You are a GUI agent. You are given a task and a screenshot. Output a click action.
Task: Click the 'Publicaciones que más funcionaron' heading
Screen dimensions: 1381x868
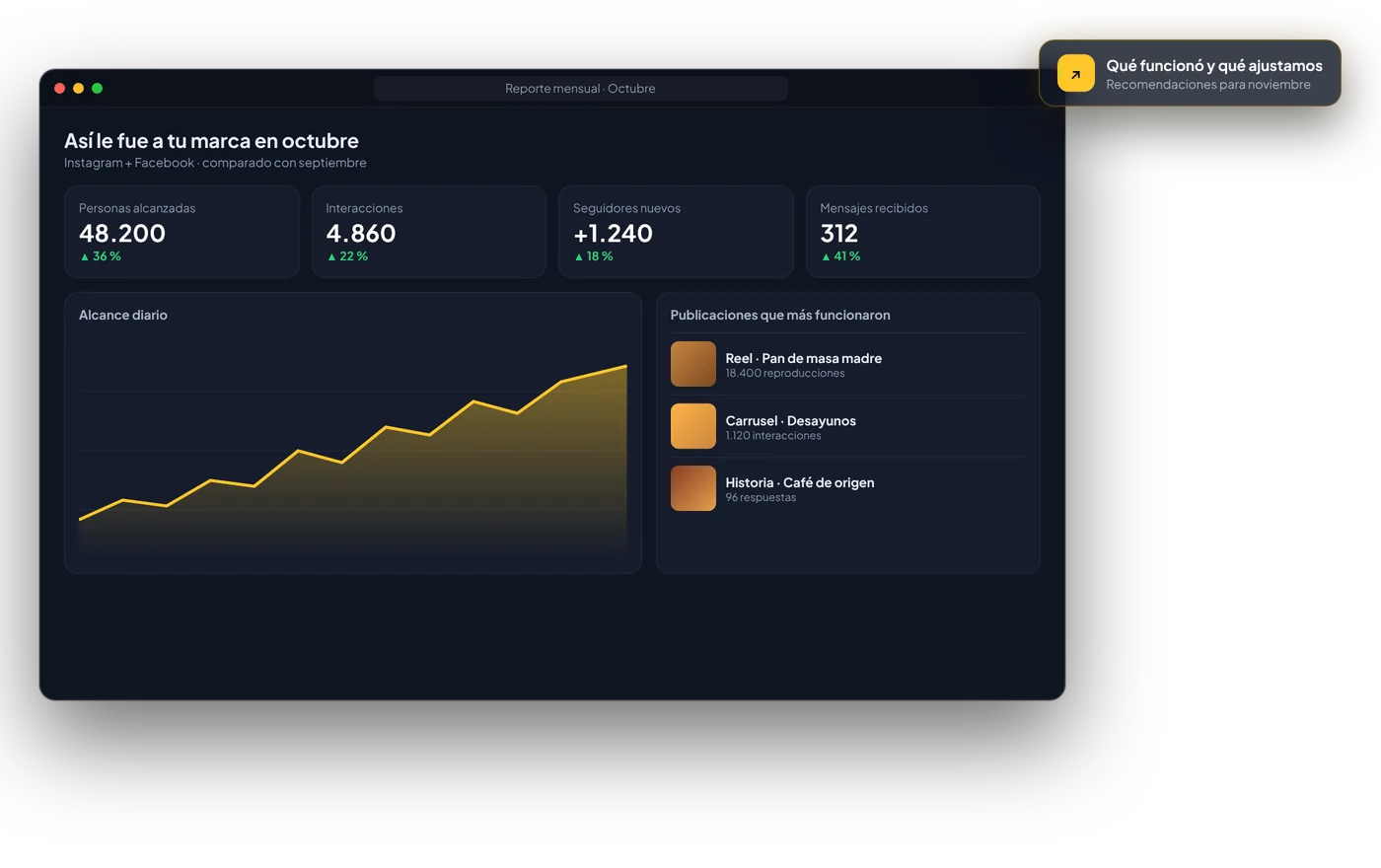(780, 315)
